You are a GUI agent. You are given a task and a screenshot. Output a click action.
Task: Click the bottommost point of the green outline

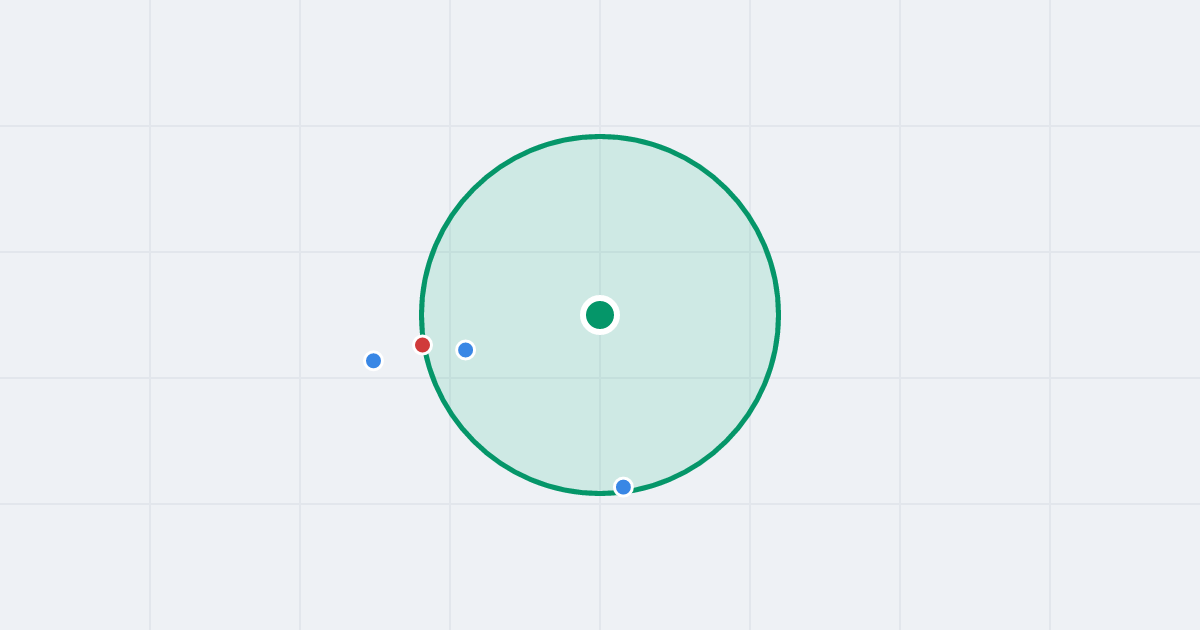600,493
